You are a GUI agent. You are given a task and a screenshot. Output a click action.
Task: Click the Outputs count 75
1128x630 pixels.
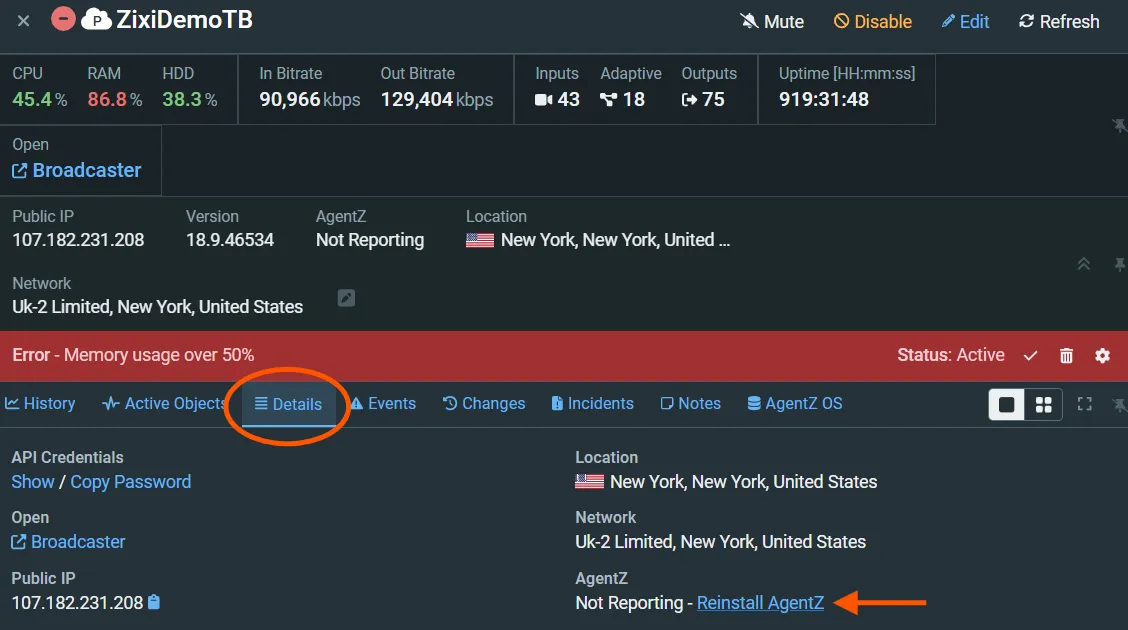click(703, 99)
